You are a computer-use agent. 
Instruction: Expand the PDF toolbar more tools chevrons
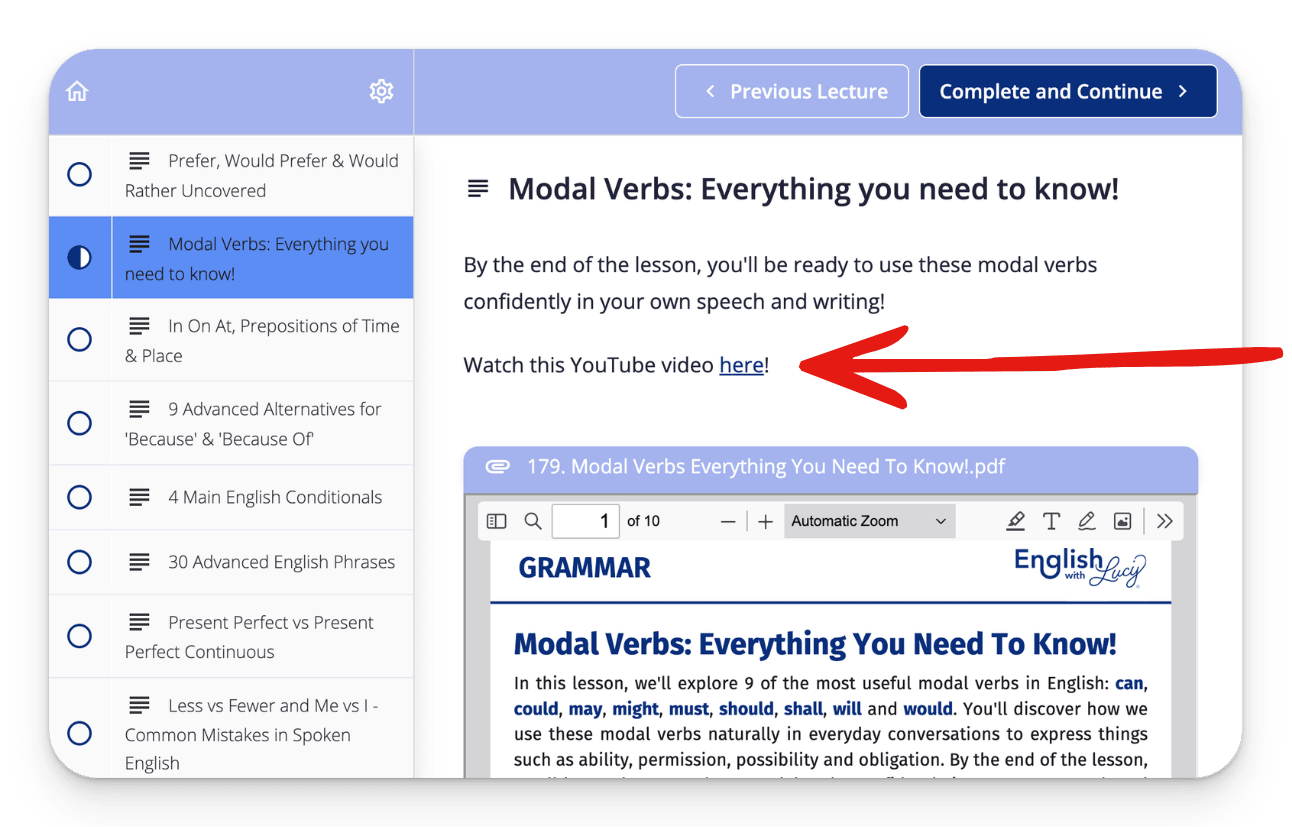1164,521
